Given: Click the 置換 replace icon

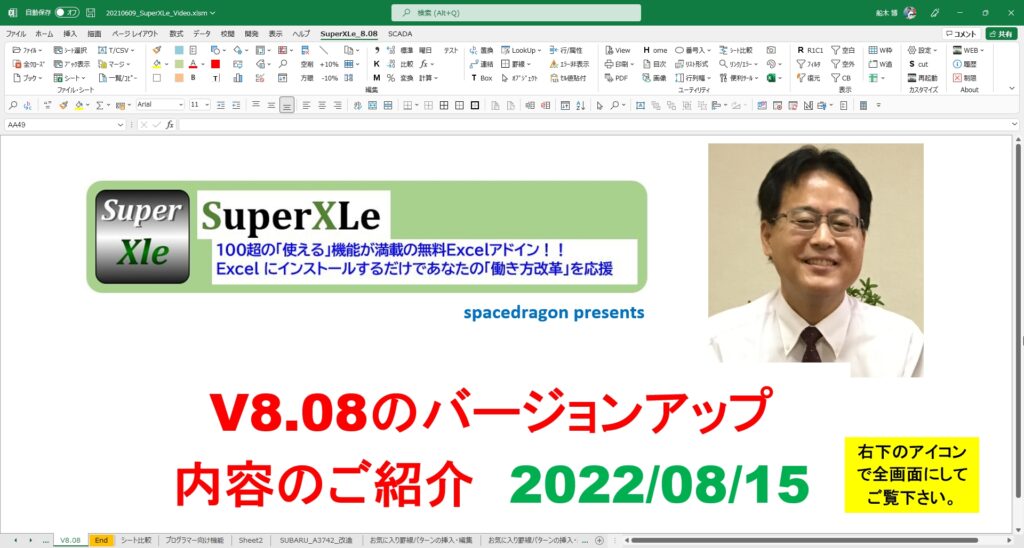Looking at the screenshot, I should pyautogui.click(x=481, y=50).
